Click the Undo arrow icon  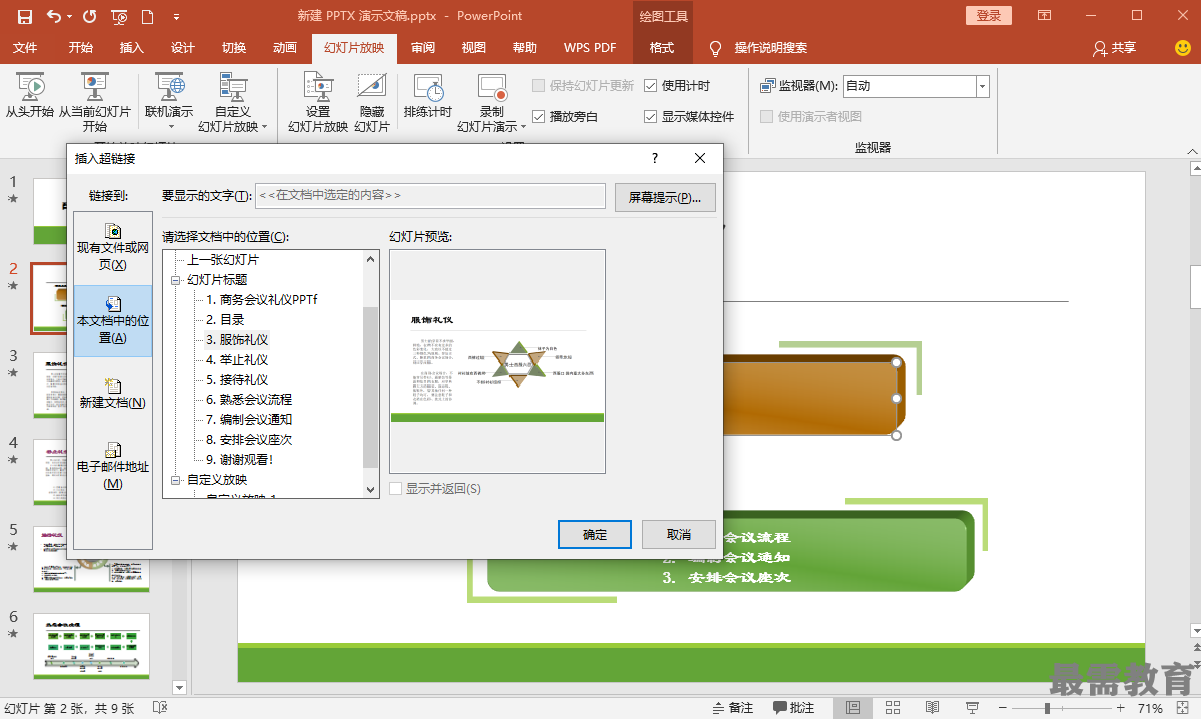tap(53, 16)
